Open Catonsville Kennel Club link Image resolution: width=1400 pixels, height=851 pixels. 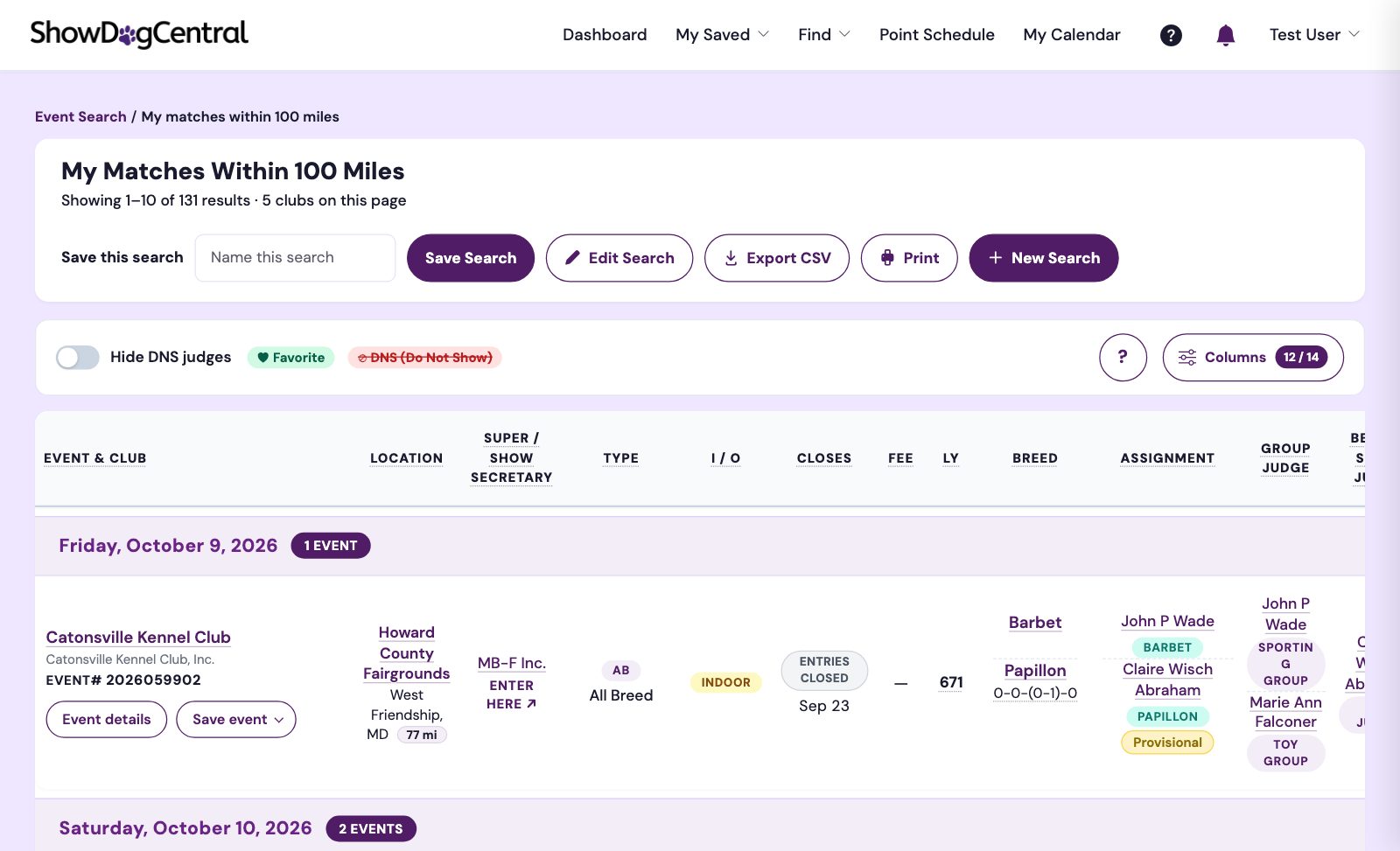click(138, 637)
